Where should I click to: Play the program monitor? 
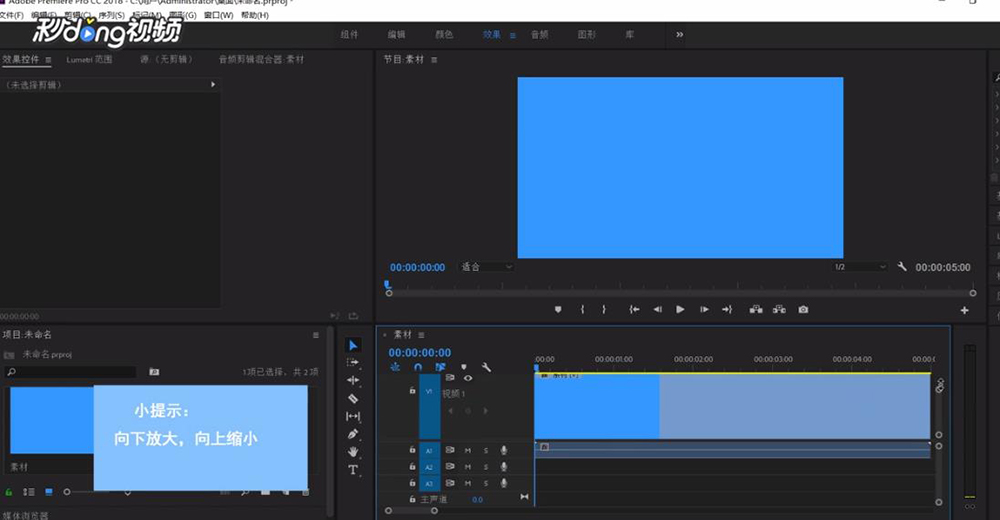coord(680,309)
